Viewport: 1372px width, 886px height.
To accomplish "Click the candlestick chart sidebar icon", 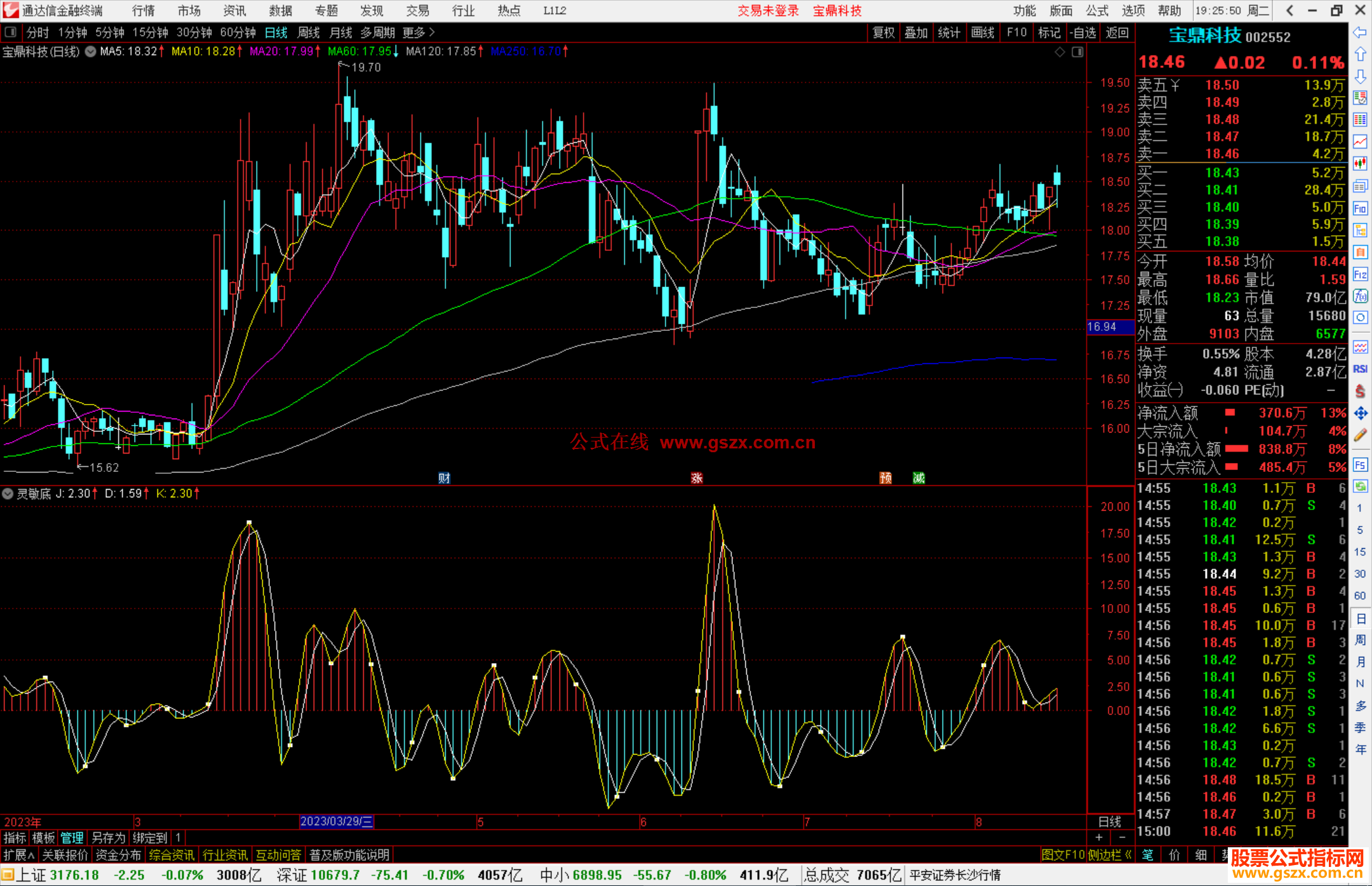I will pyautogui.click(x=1360, y=164).
